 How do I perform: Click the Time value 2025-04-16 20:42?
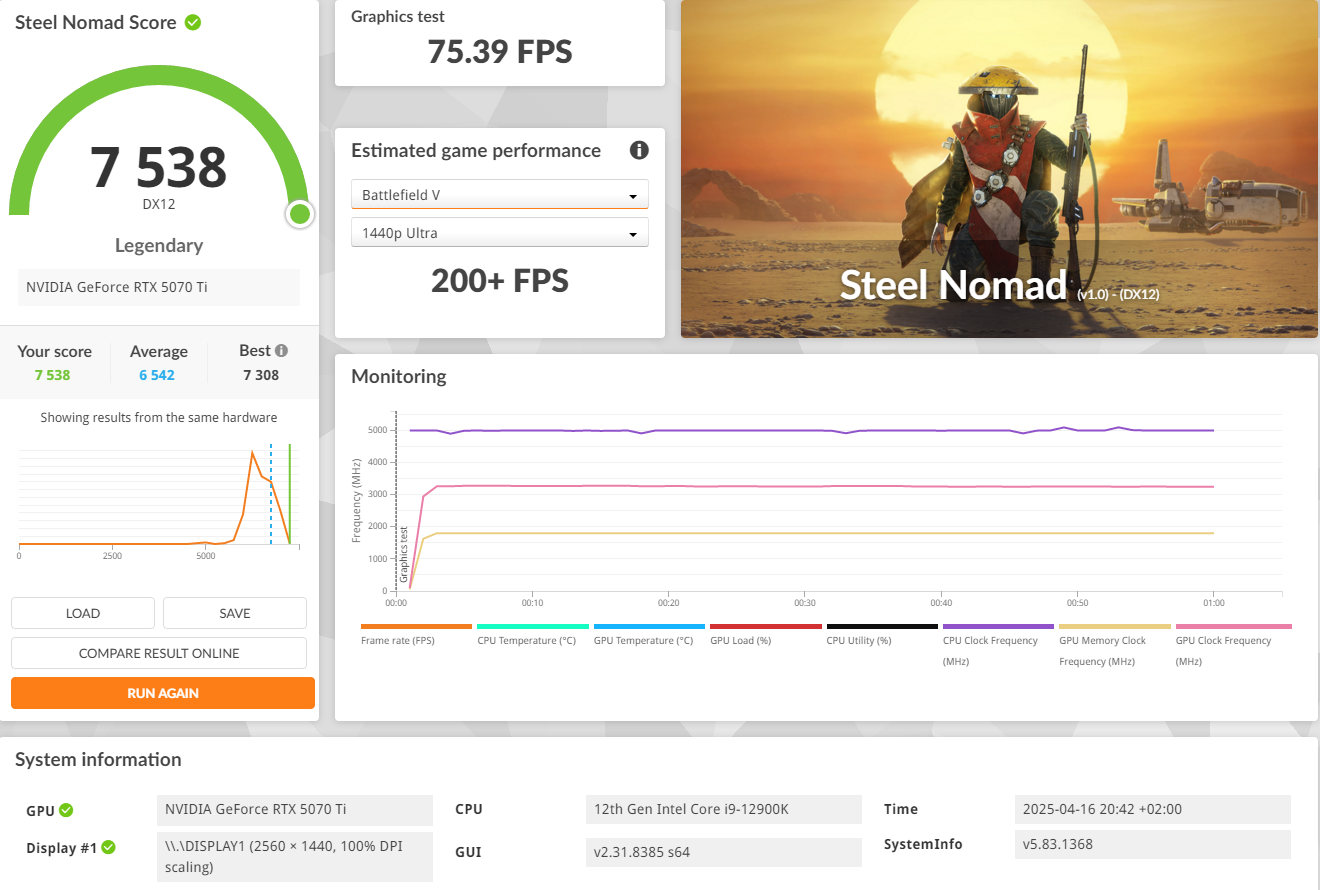pyautogui.click(x=1153, y=809)
